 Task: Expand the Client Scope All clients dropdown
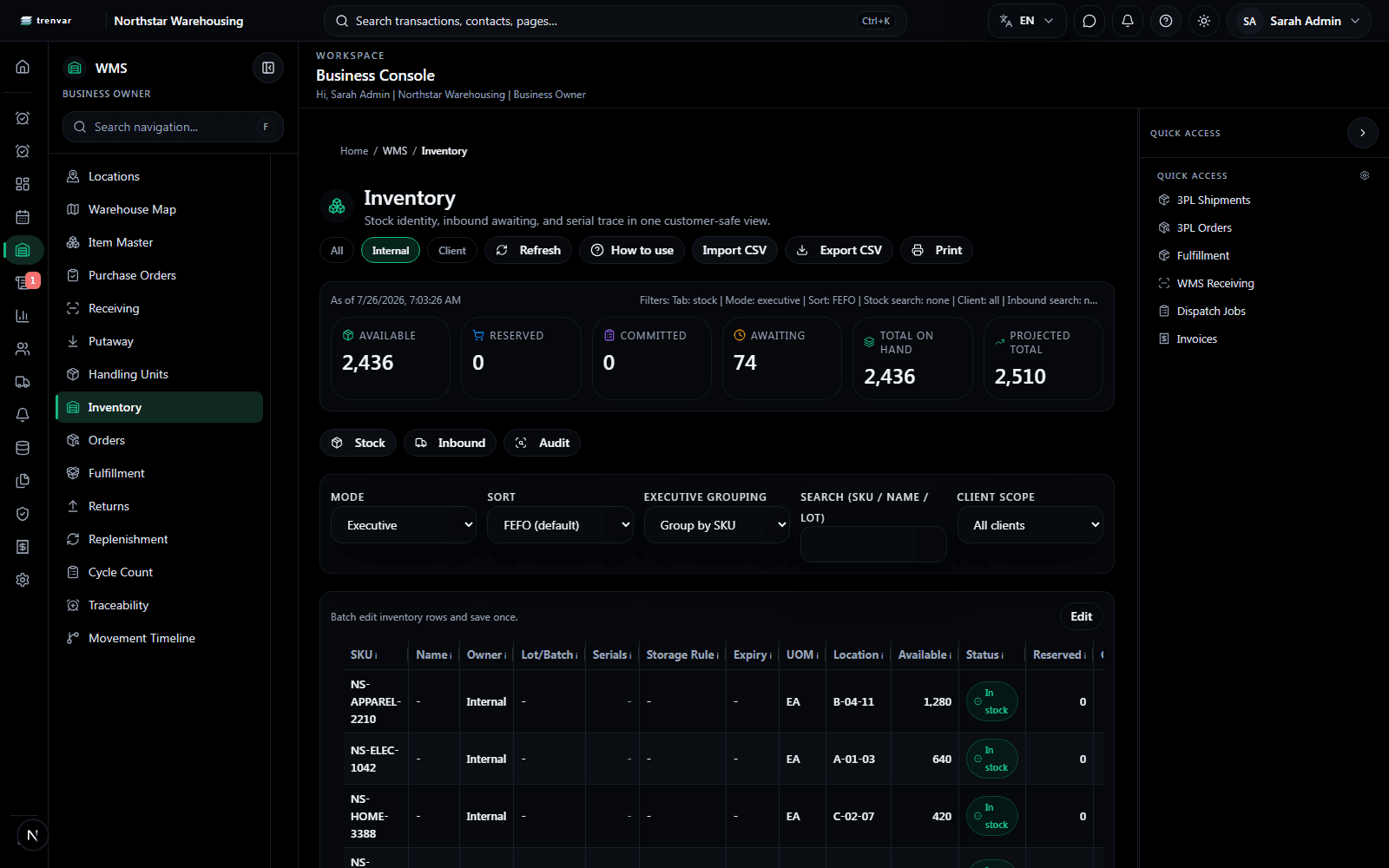(x=1030, y=525)
